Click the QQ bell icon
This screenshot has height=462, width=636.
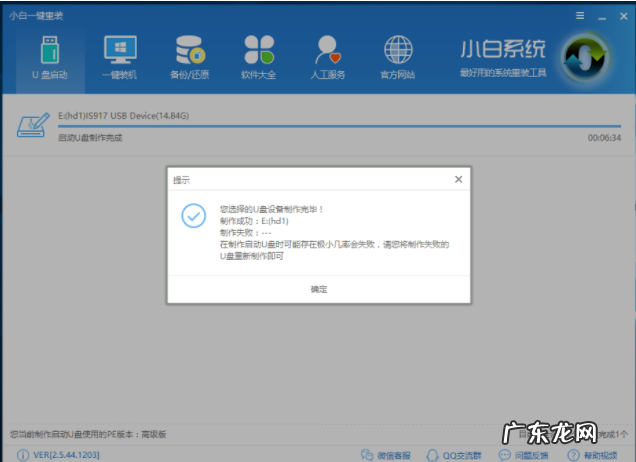pos(432,455)
